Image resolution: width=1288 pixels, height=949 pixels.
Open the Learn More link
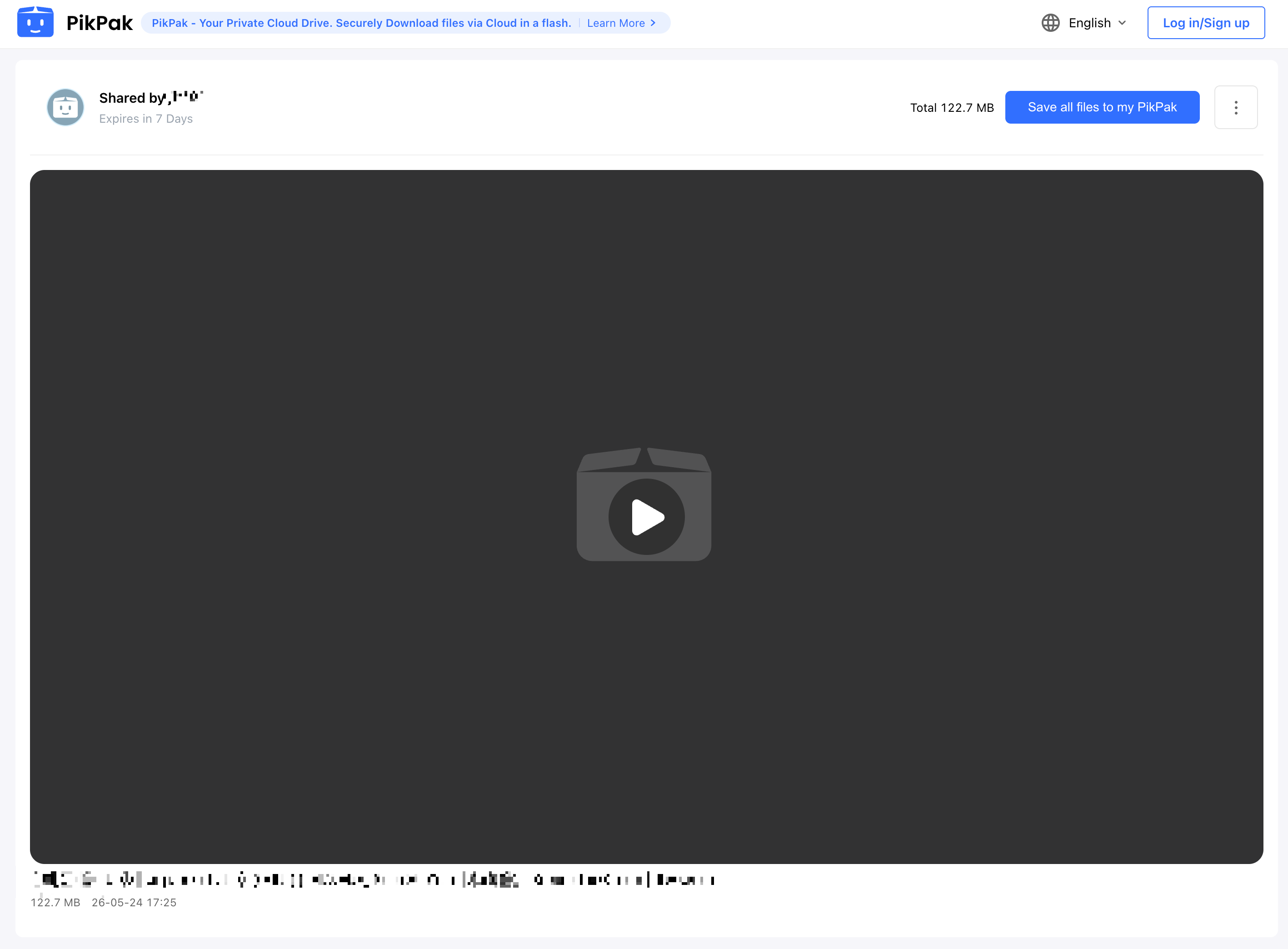click(x=622, y=23)
